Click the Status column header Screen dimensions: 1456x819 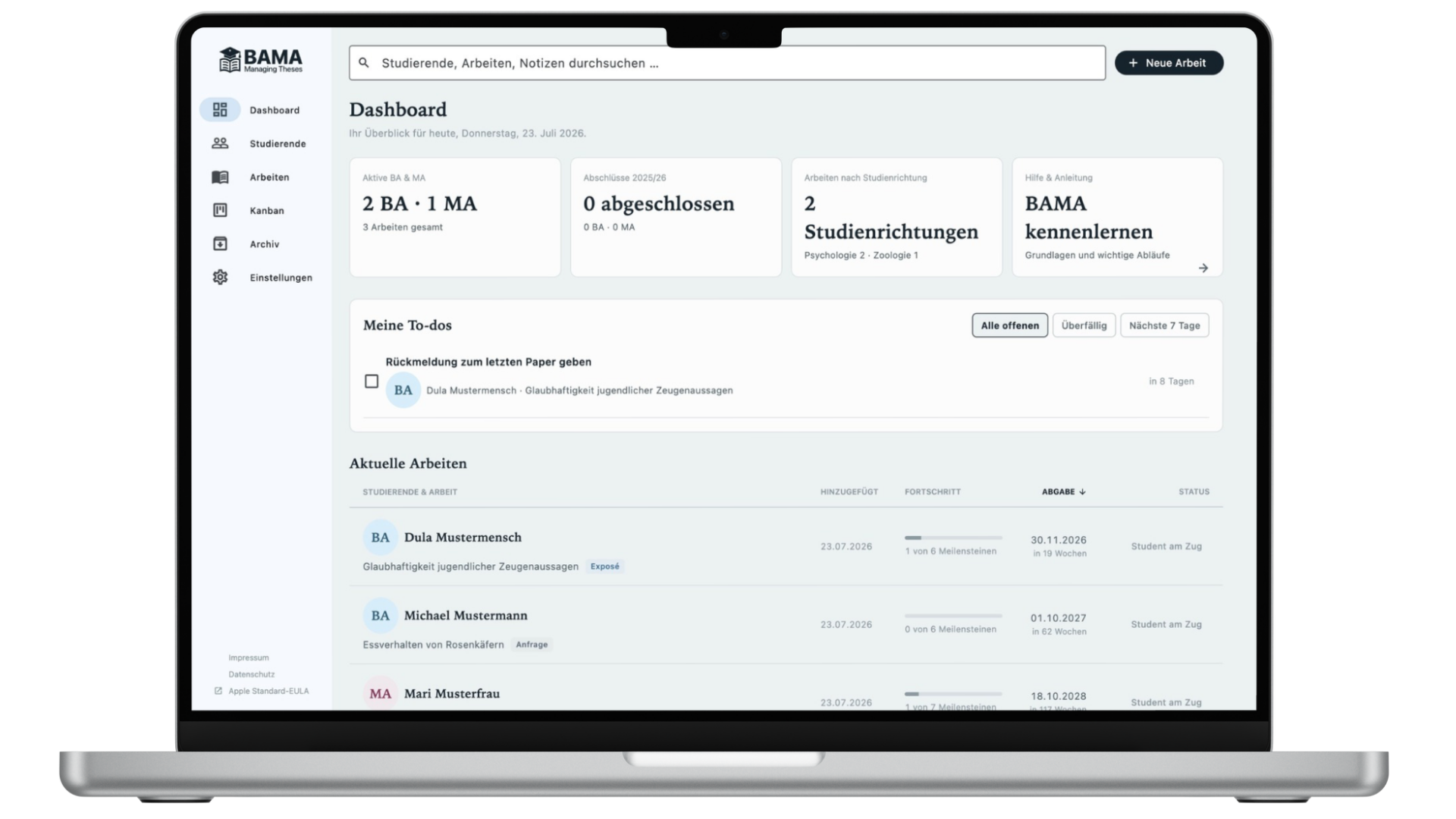coord(1194,491)
